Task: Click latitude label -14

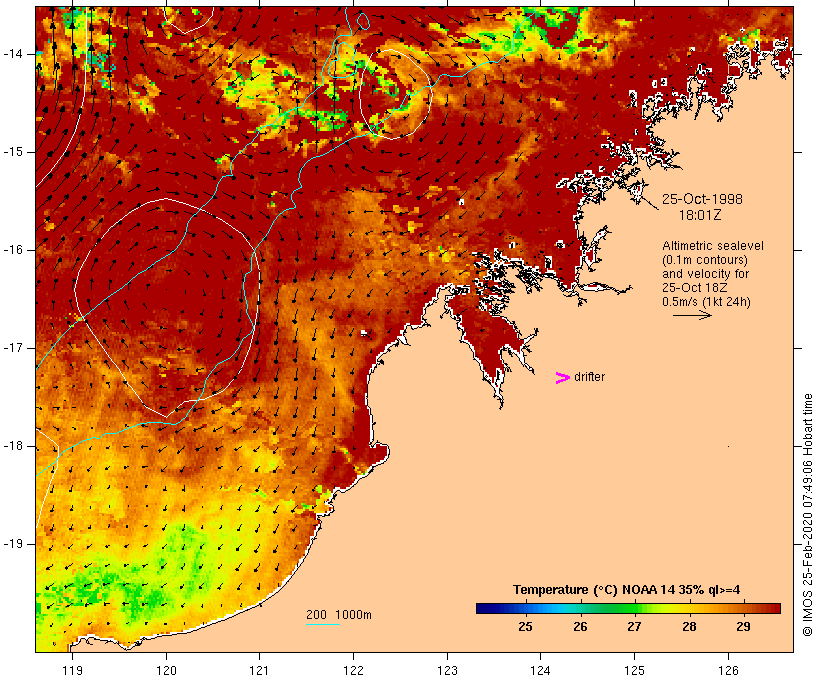Action: [x=13, y=54]
